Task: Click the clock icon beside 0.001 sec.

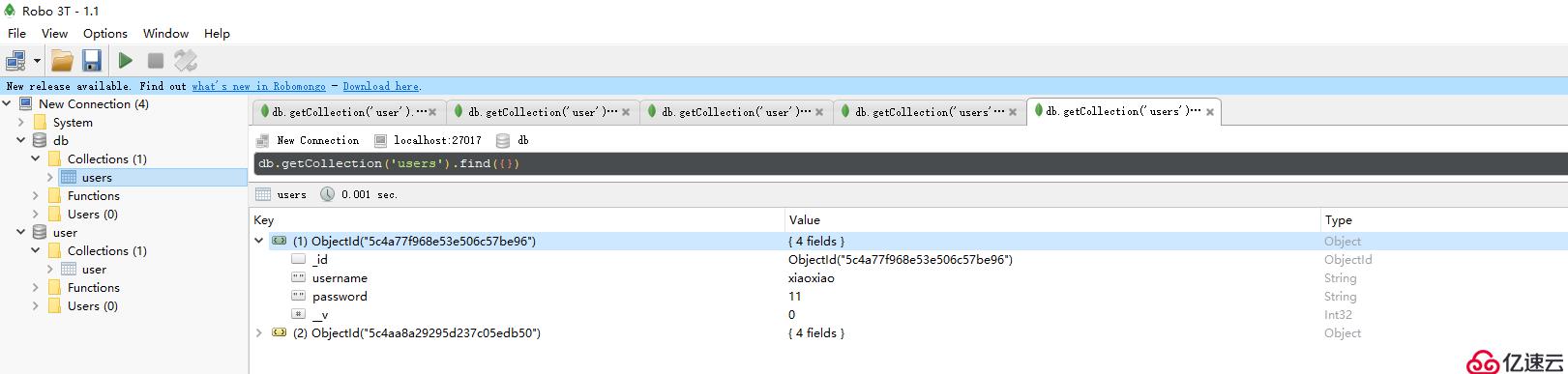Action: coord(327,194)
